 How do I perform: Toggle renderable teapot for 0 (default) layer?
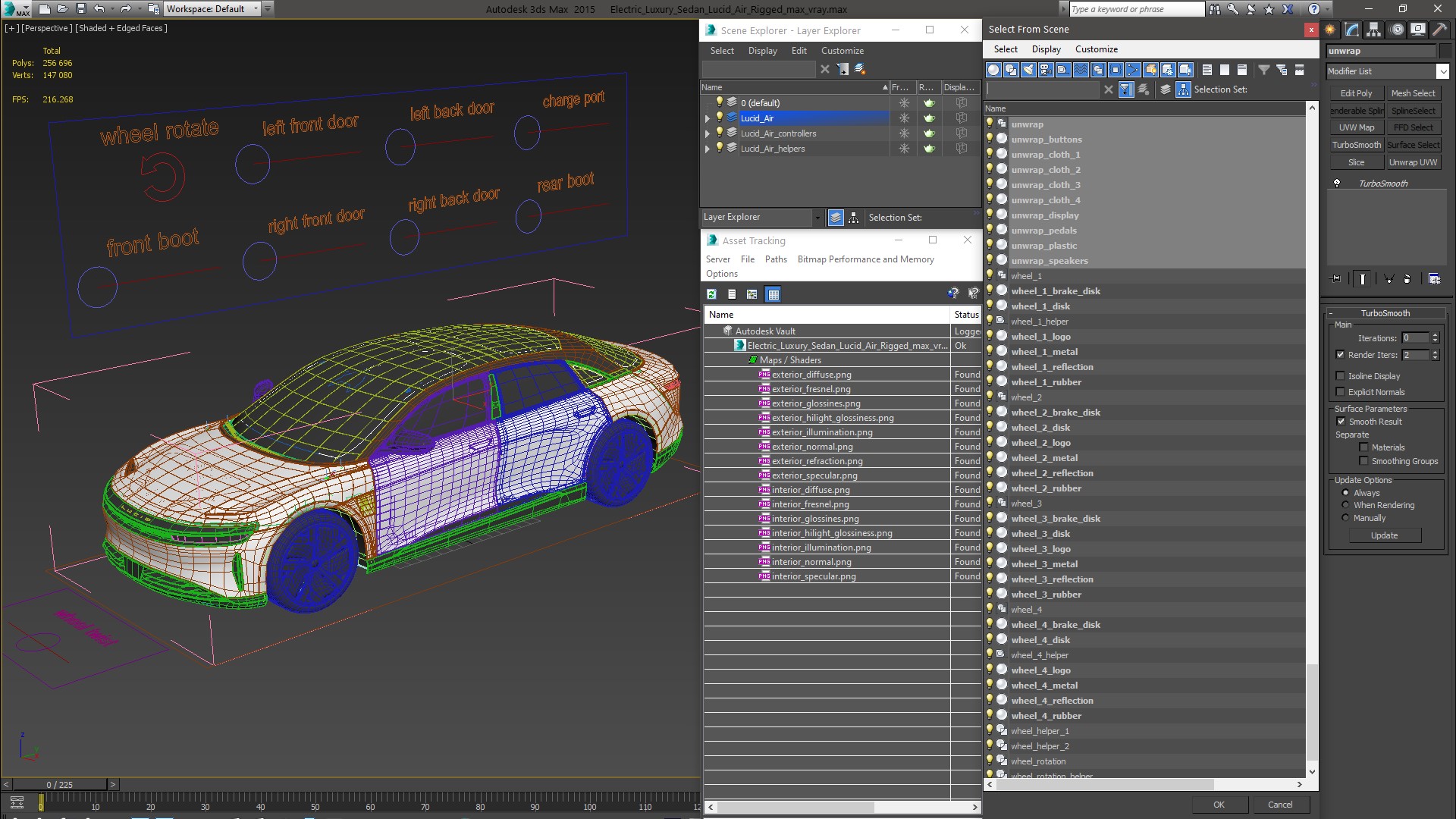[929, 103]
